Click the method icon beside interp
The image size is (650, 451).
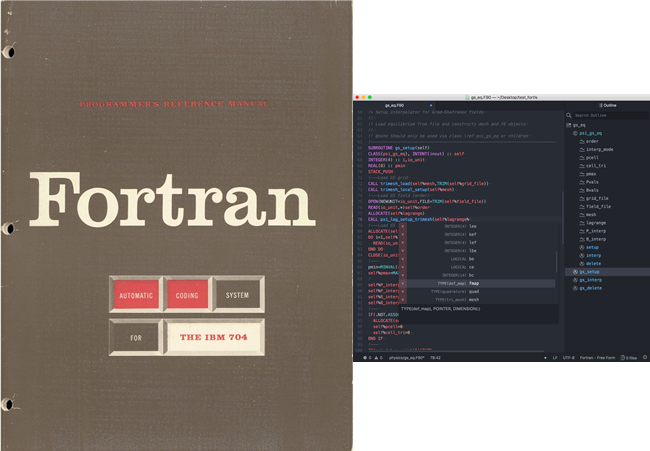(x=582, y=255)
